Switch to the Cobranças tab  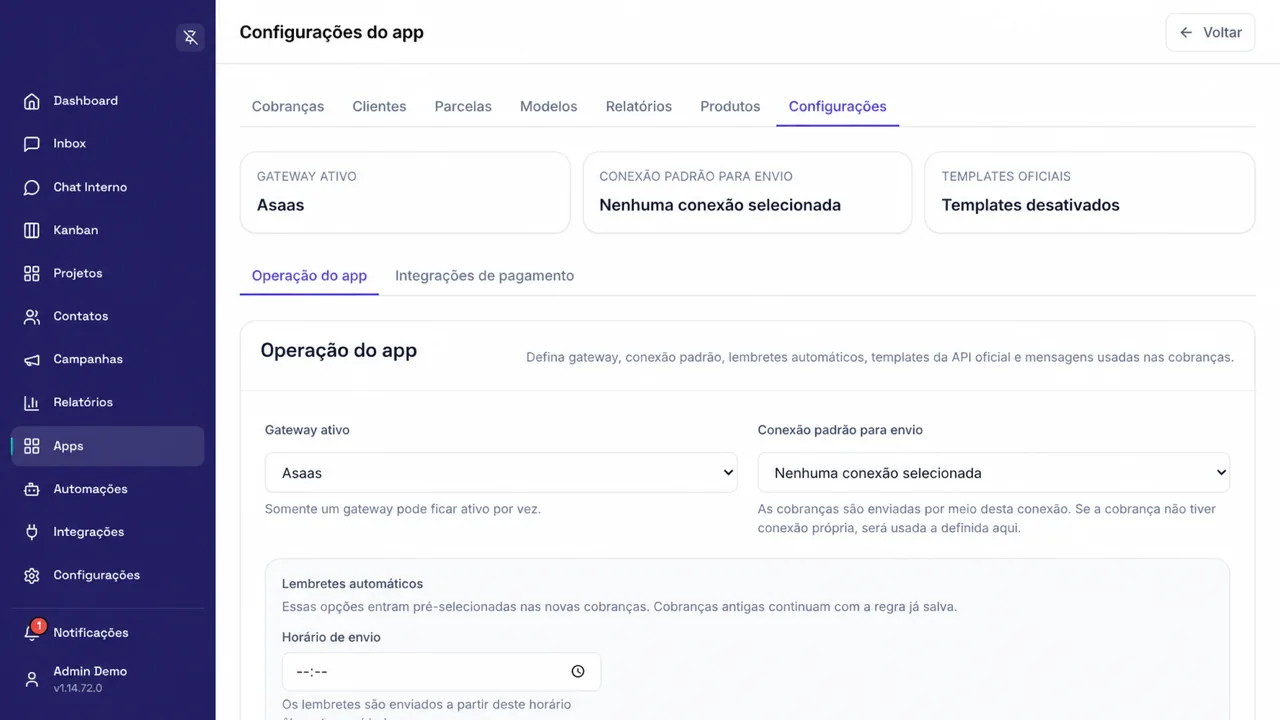(288, 106)
